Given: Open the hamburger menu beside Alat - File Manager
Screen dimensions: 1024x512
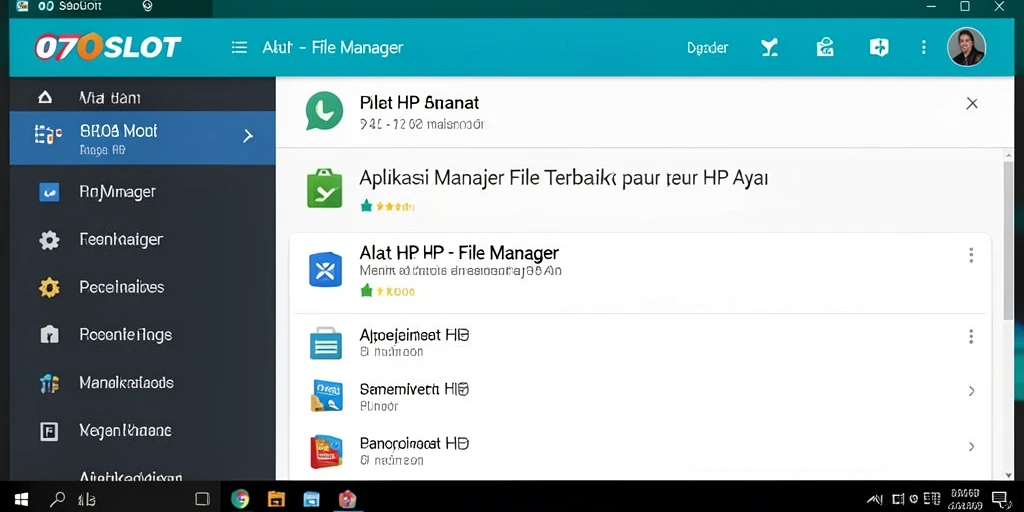Looking at the screenshot, I should click(x=240, y=48).
